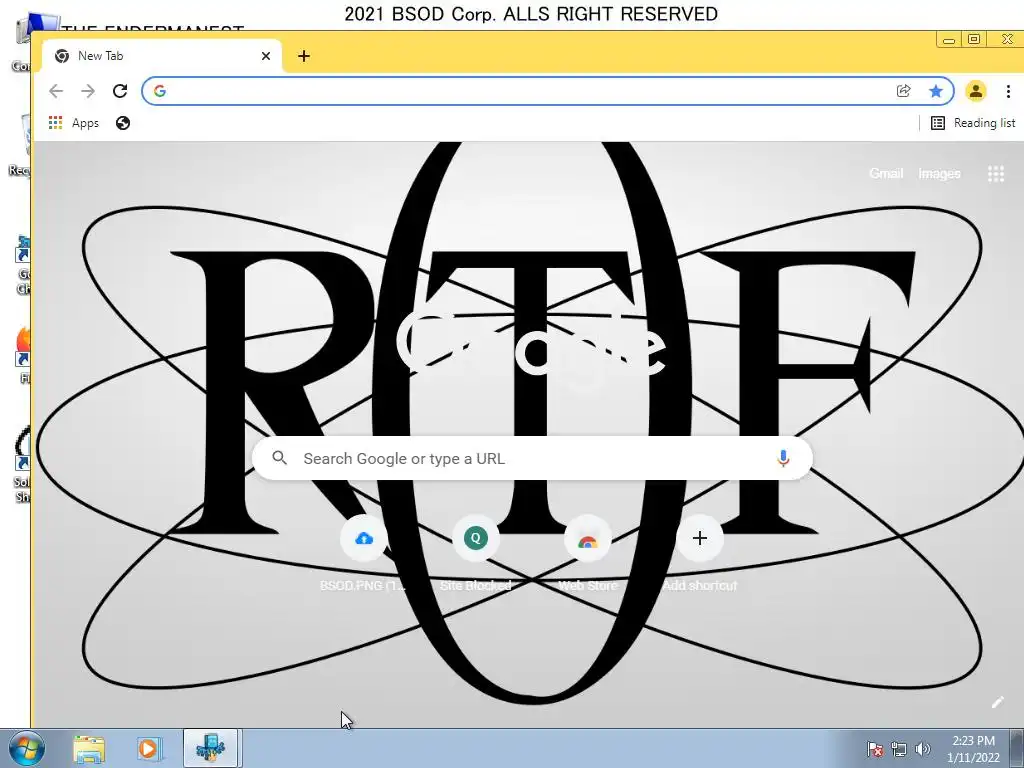The height and width of the screenshot is (768, 1024).
Task: Maximize the Chrome window
Action: click(x=974, y=39)
